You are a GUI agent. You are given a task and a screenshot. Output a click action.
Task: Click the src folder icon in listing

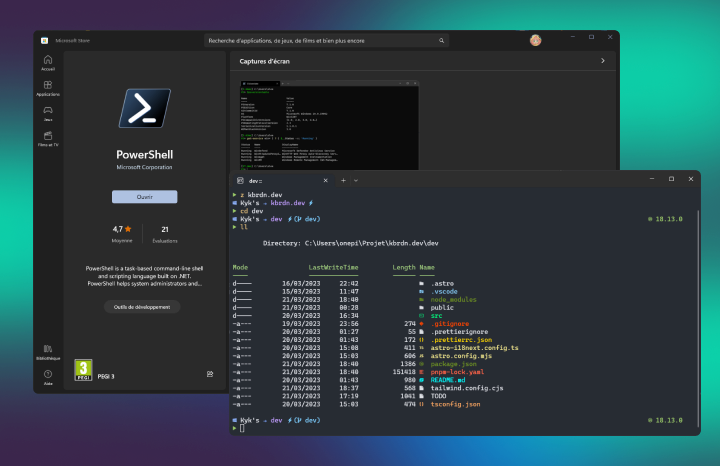pos(421,315)
